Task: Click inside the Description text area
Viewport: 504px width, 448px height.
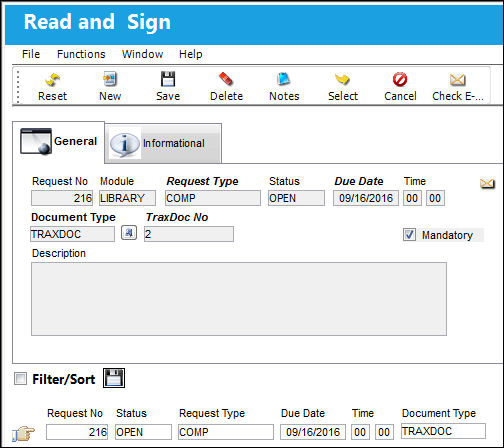Action: 239,299
